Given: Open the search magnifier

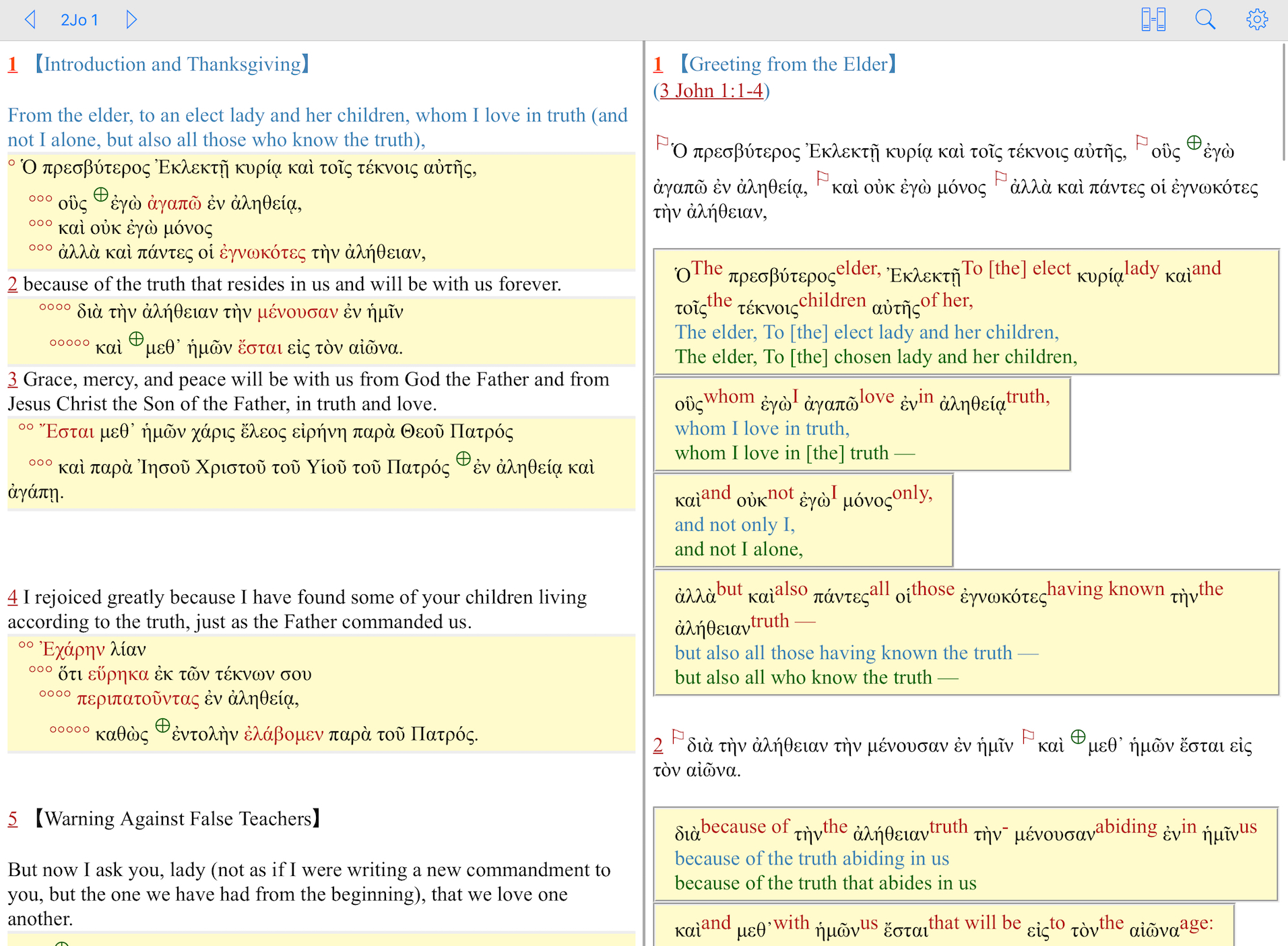Looking at the screenshot, I should [1205, 20].
